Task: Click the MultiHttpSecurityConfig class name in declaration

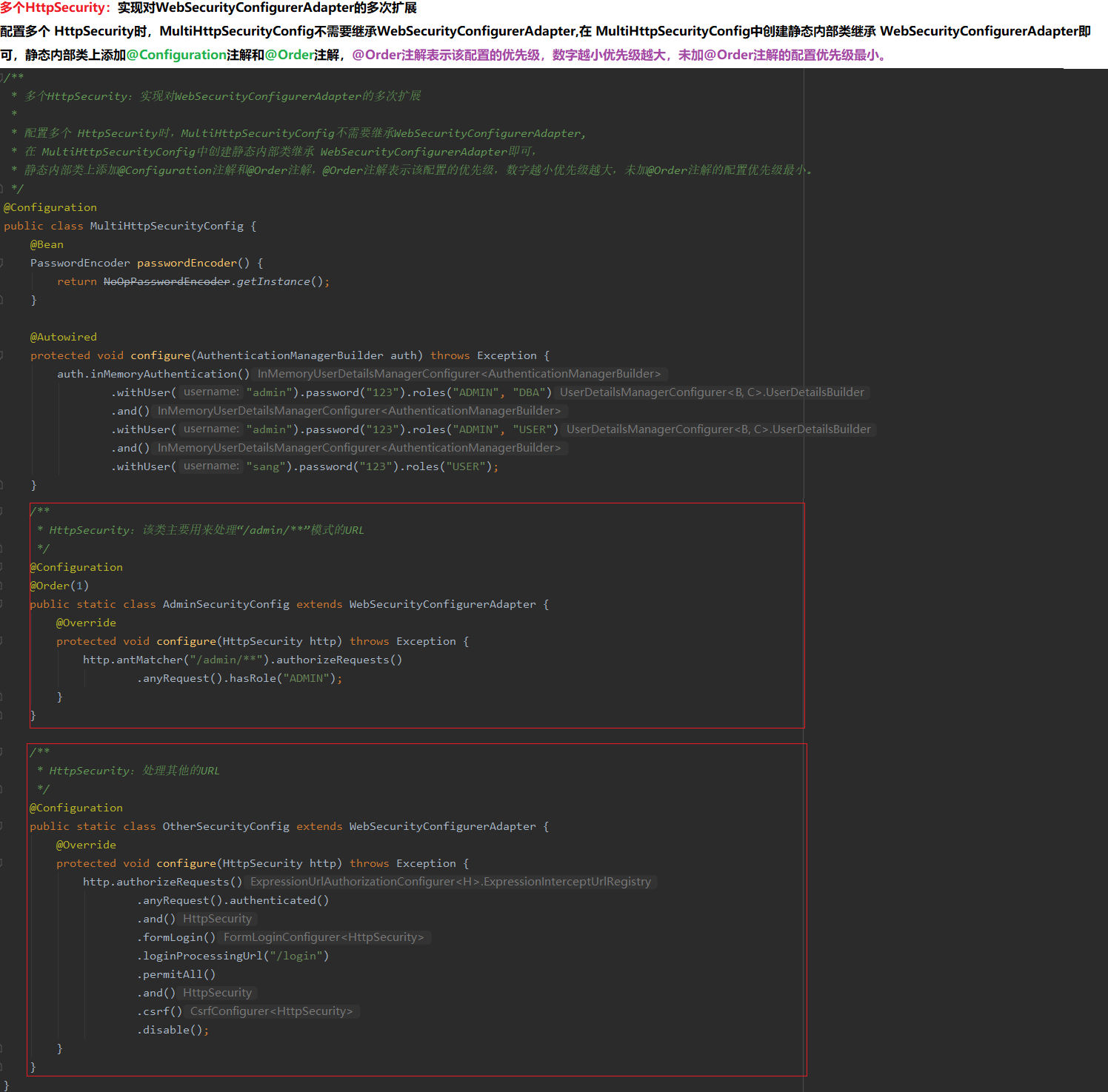Action: click(x=167, y=226)
